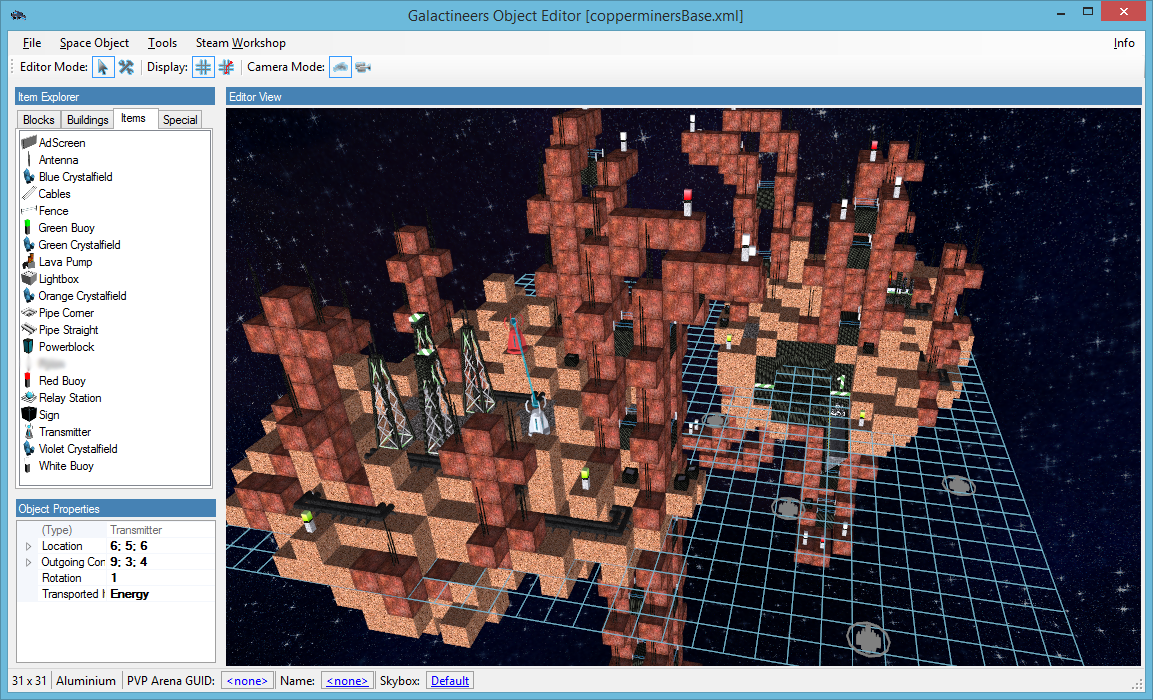
Task: Select the pointer editor mode tool
Action: 102,67
